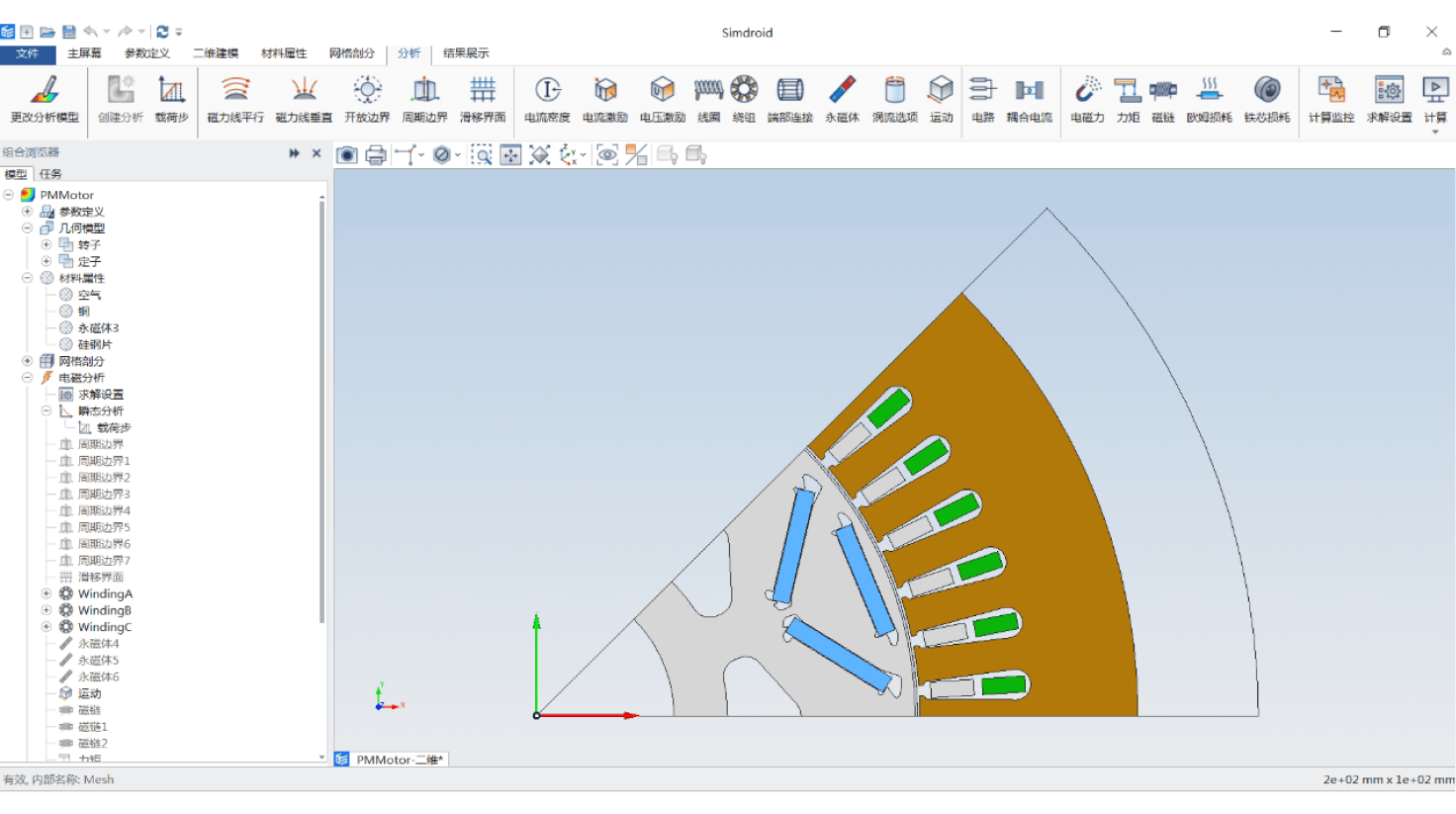Switch to 结果展示 ribbon tab

(466, 53)
